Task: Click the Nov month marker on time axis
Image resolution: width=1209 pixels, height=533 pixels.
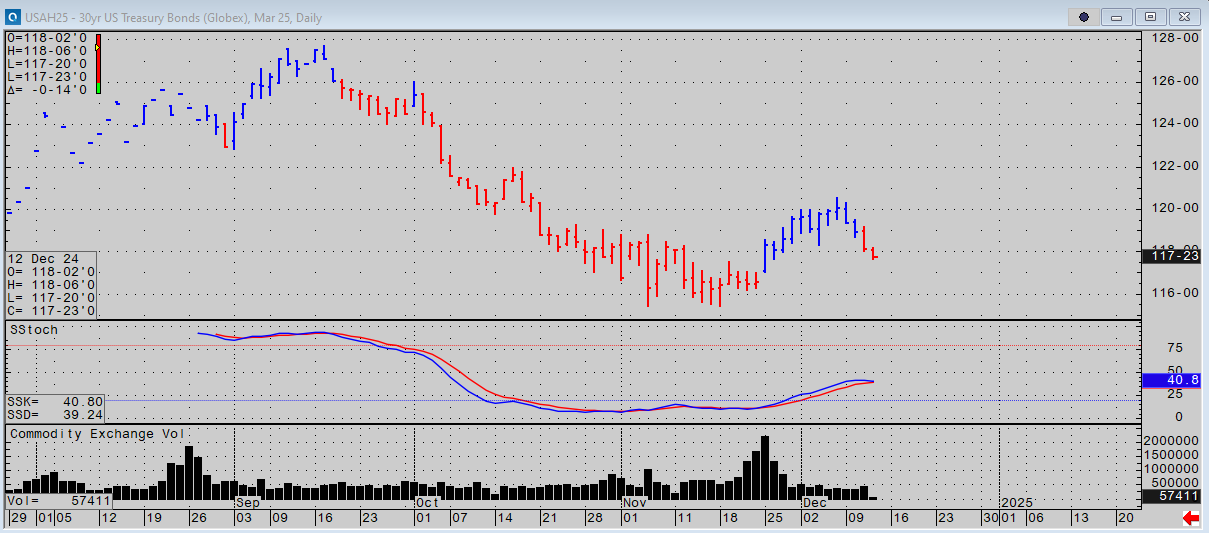Action: [634, 502]
